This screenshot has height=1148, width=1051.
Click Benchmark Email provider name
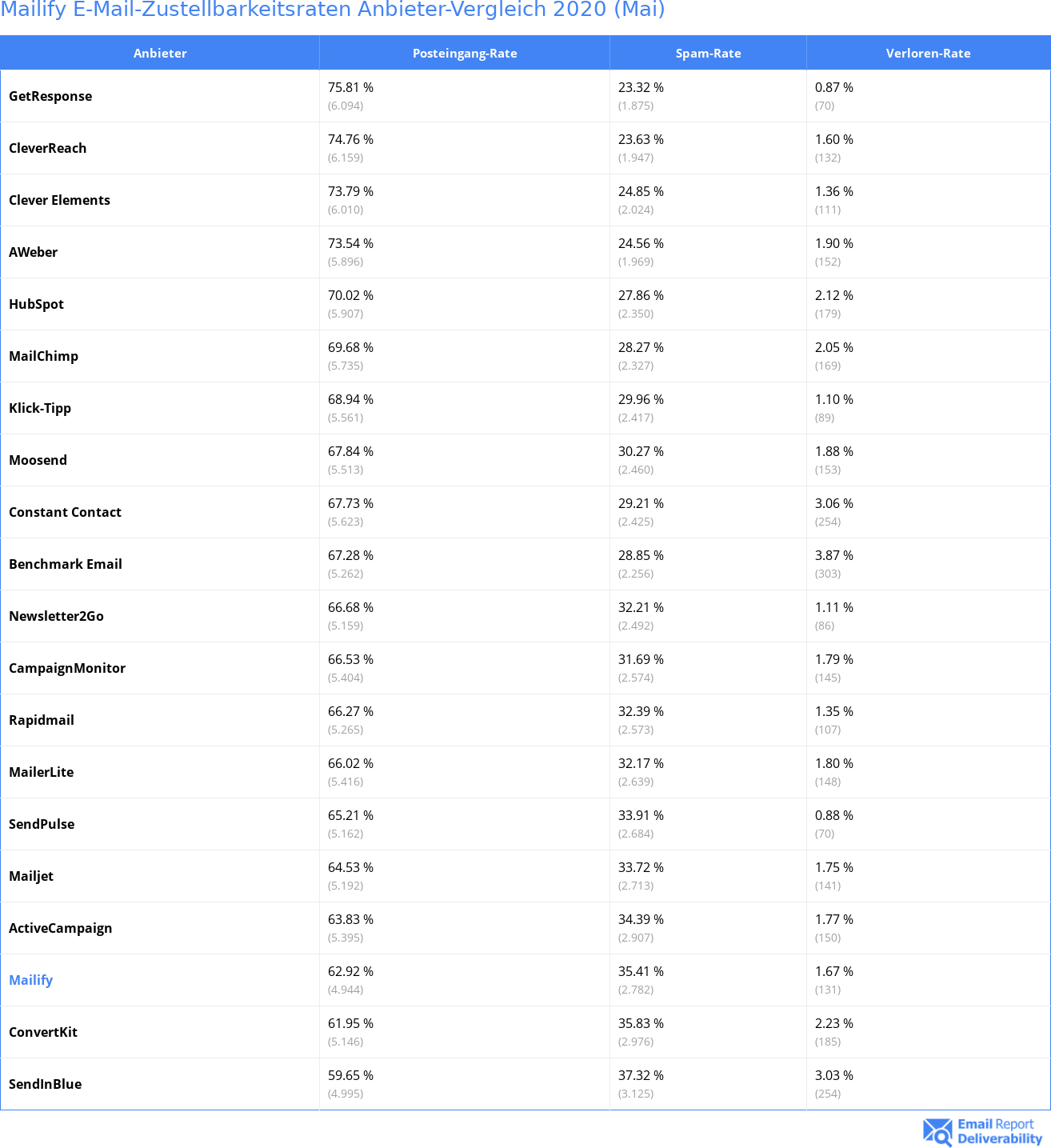point(66,564)
